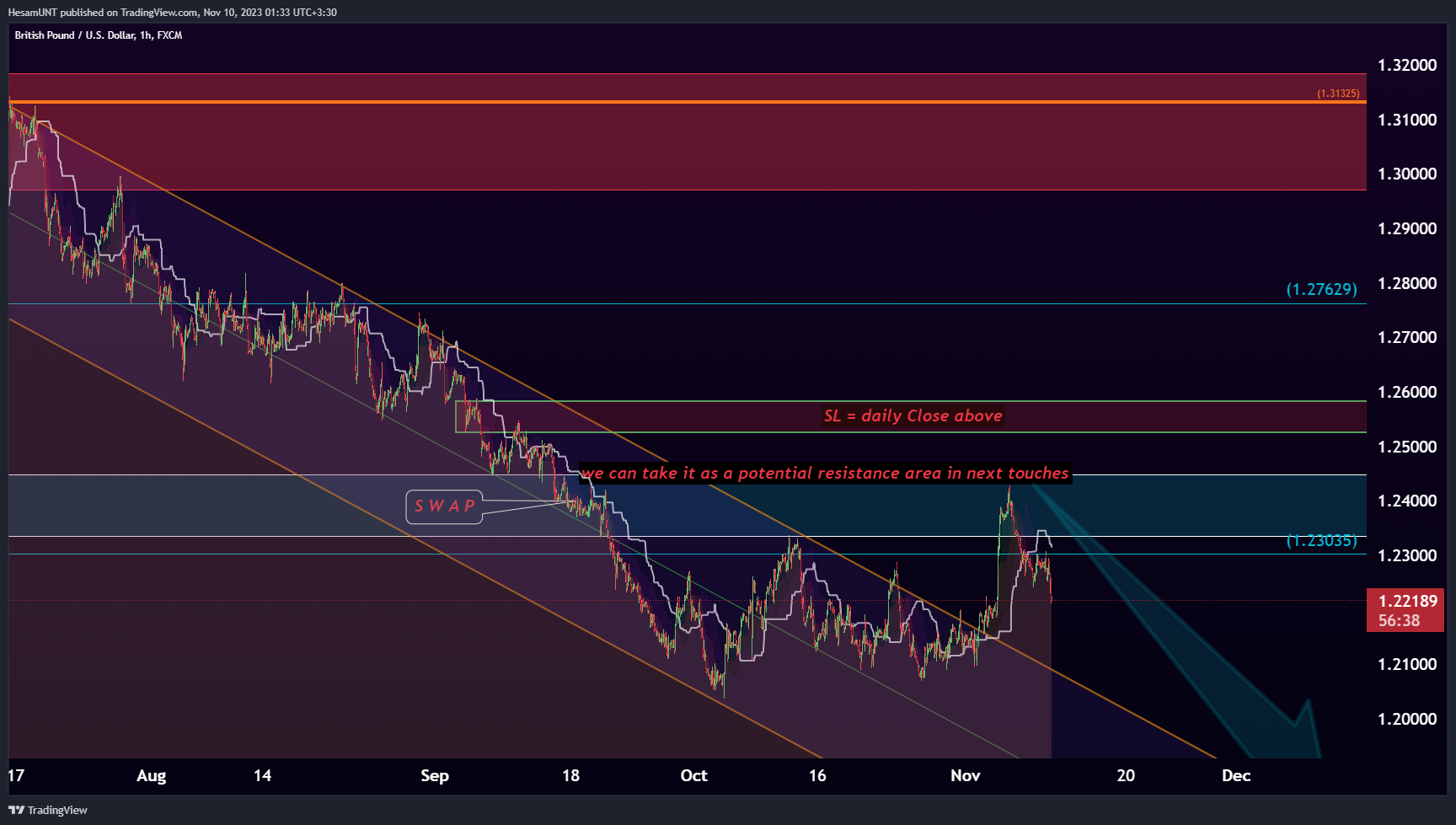The width and height of the screenshot is (1456, 825).
Task: Click the 1.32000 price axis label
Action: coord(1407,65)
